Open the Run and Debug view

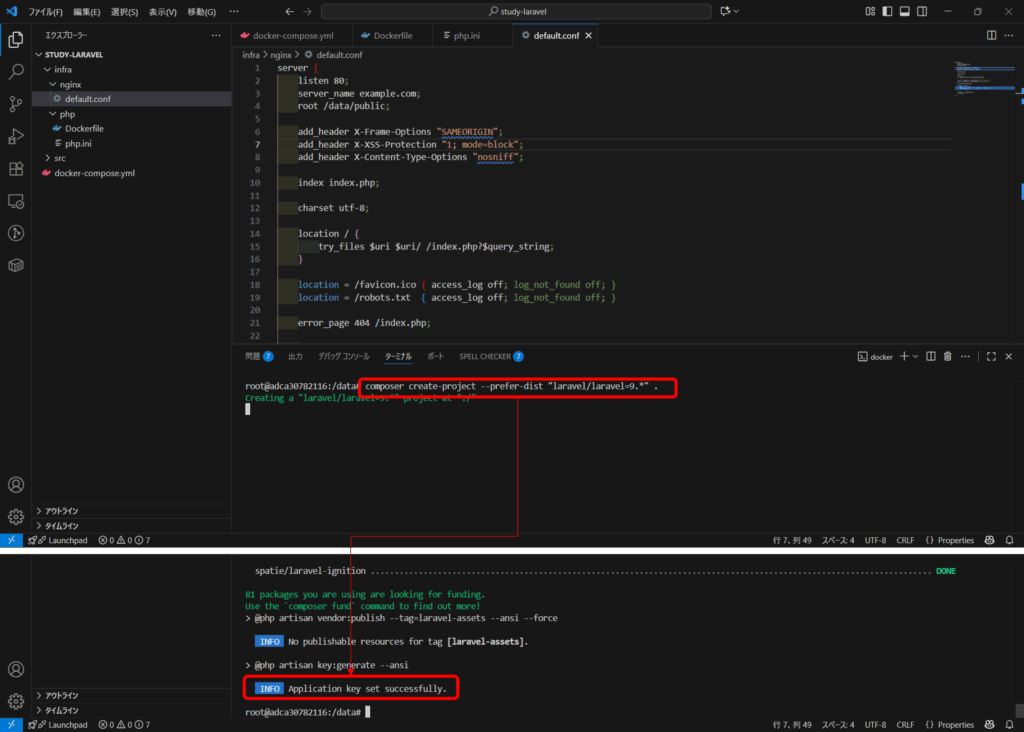[16, 136]
